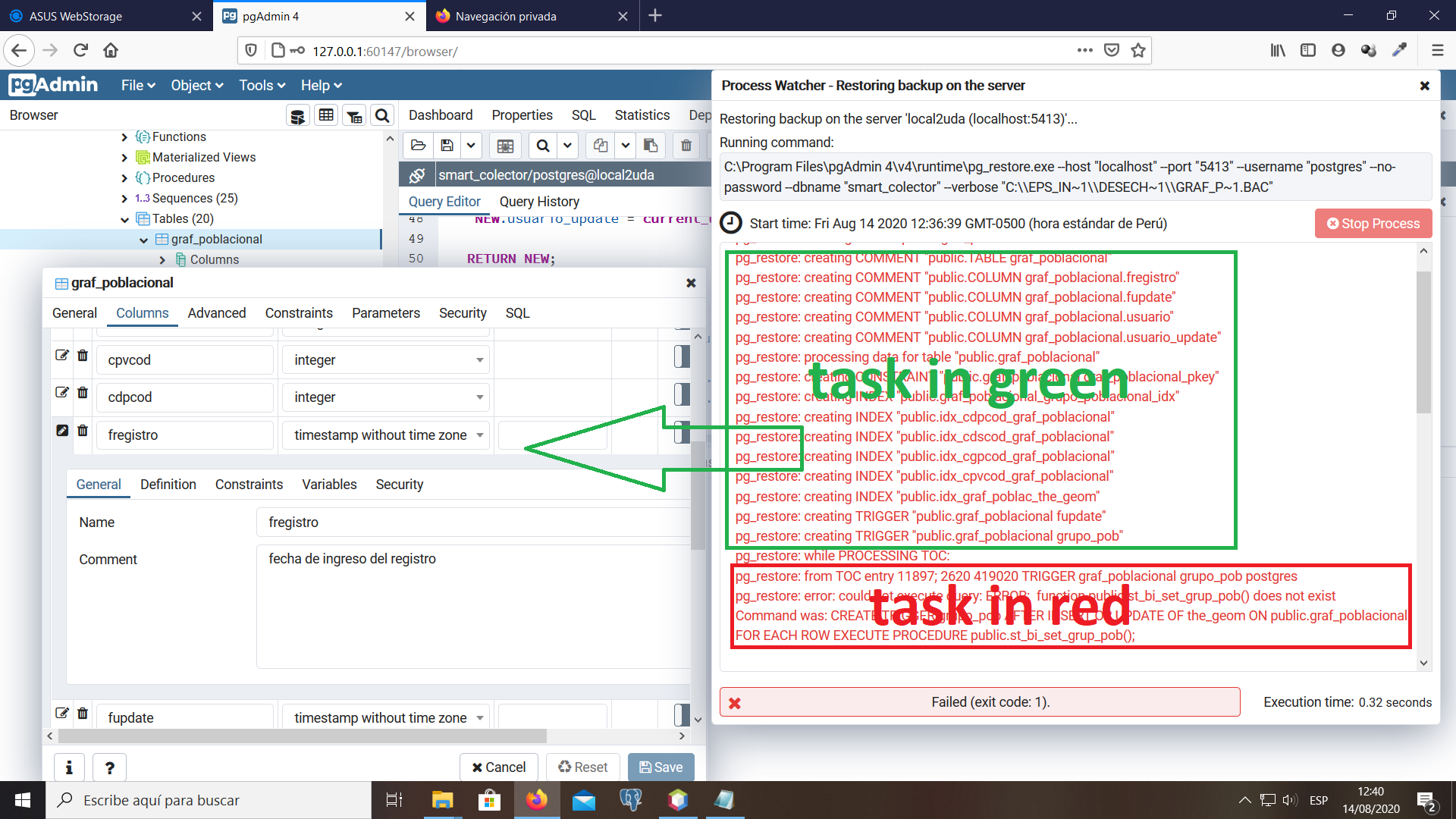
Task: Click the query editor Paste icon
Action: click(x=651, y=146)
